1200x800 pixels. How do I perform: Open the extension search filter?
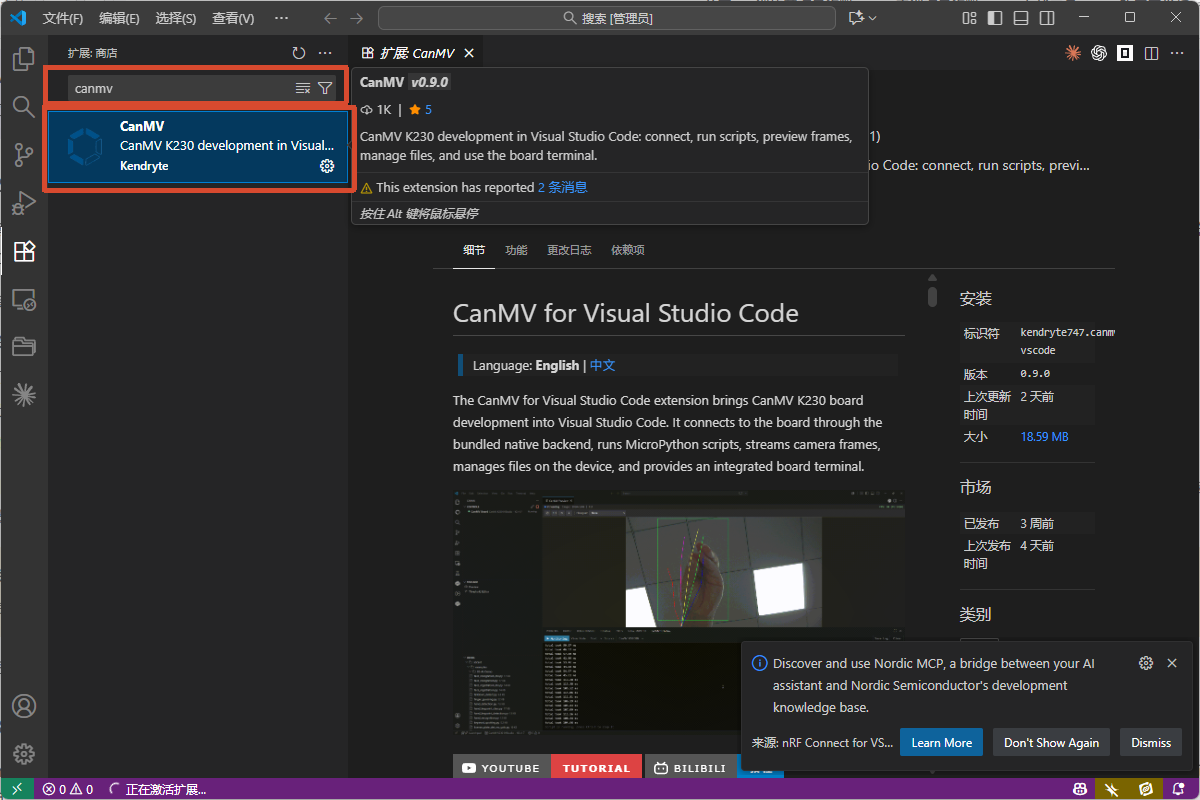click(325, 88)
